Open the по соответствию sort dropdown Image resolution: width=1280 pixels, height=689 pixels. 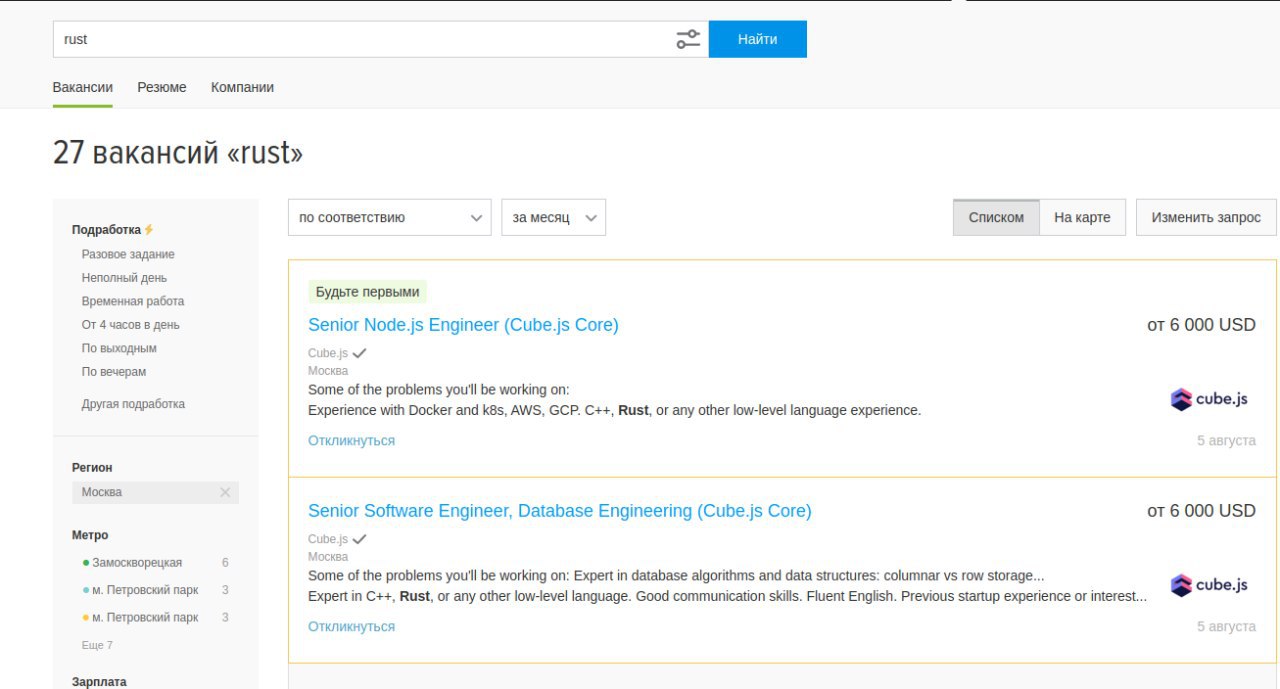[x=390, y=218]
